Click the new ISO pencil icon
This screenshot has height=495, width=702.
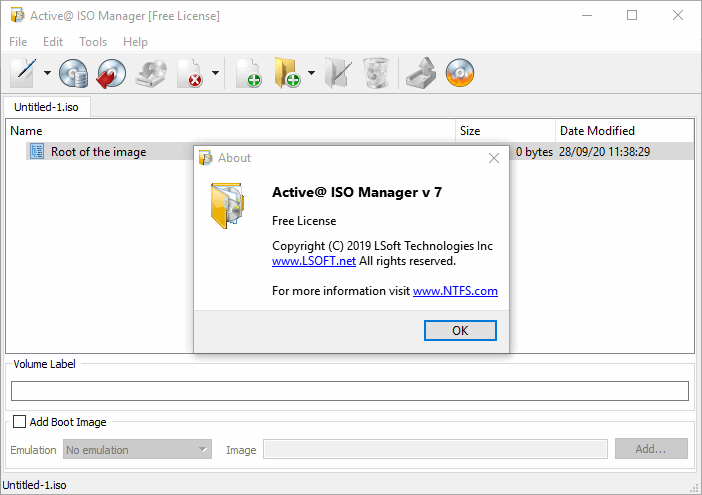click(24, 73)
